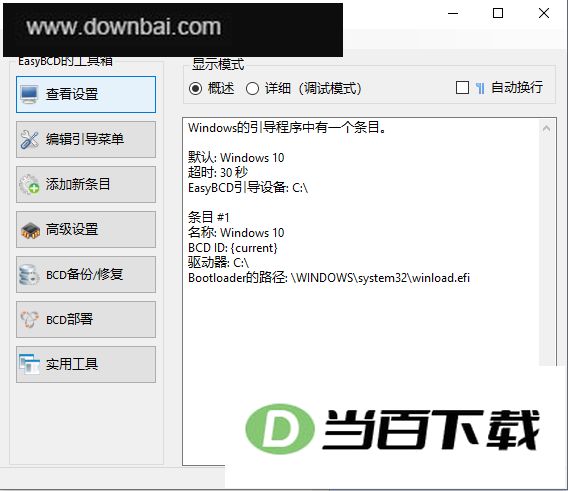The height and width of the screenshot is (491, 568).
Task: Click the monitor icon beside 查看设置
Action: [x=29, y=94]
